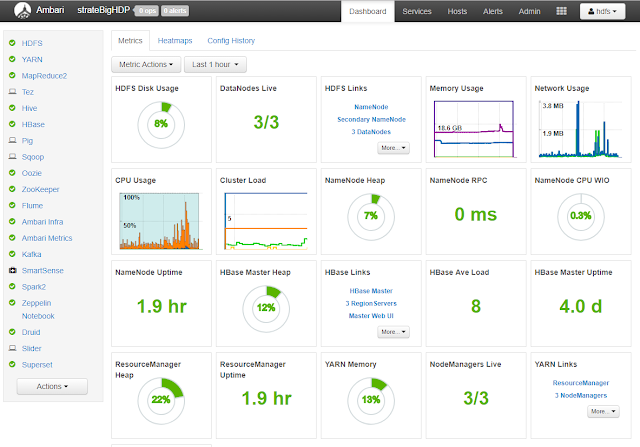Open the Secondary NameNode link
This screenshot has width=640, height=447.
[x=371, y=119]
